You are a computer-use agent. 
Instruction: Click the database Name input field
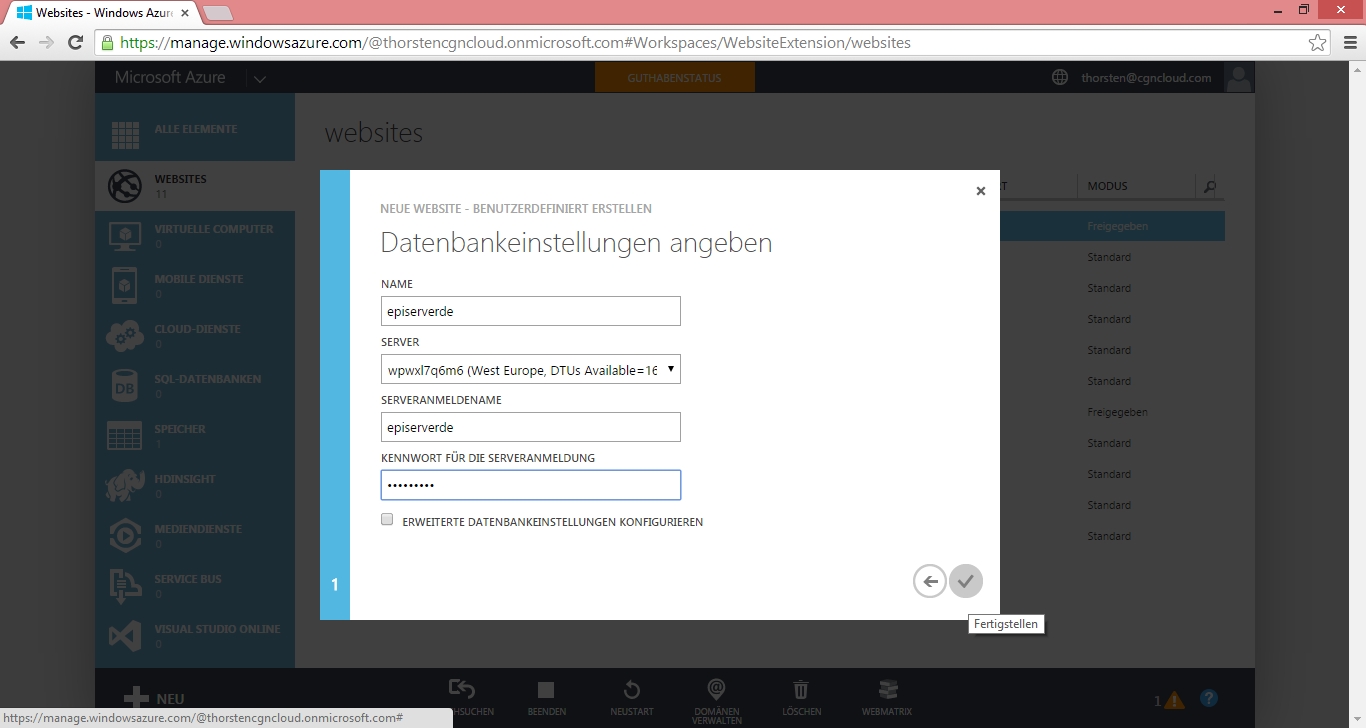(530, 311)
